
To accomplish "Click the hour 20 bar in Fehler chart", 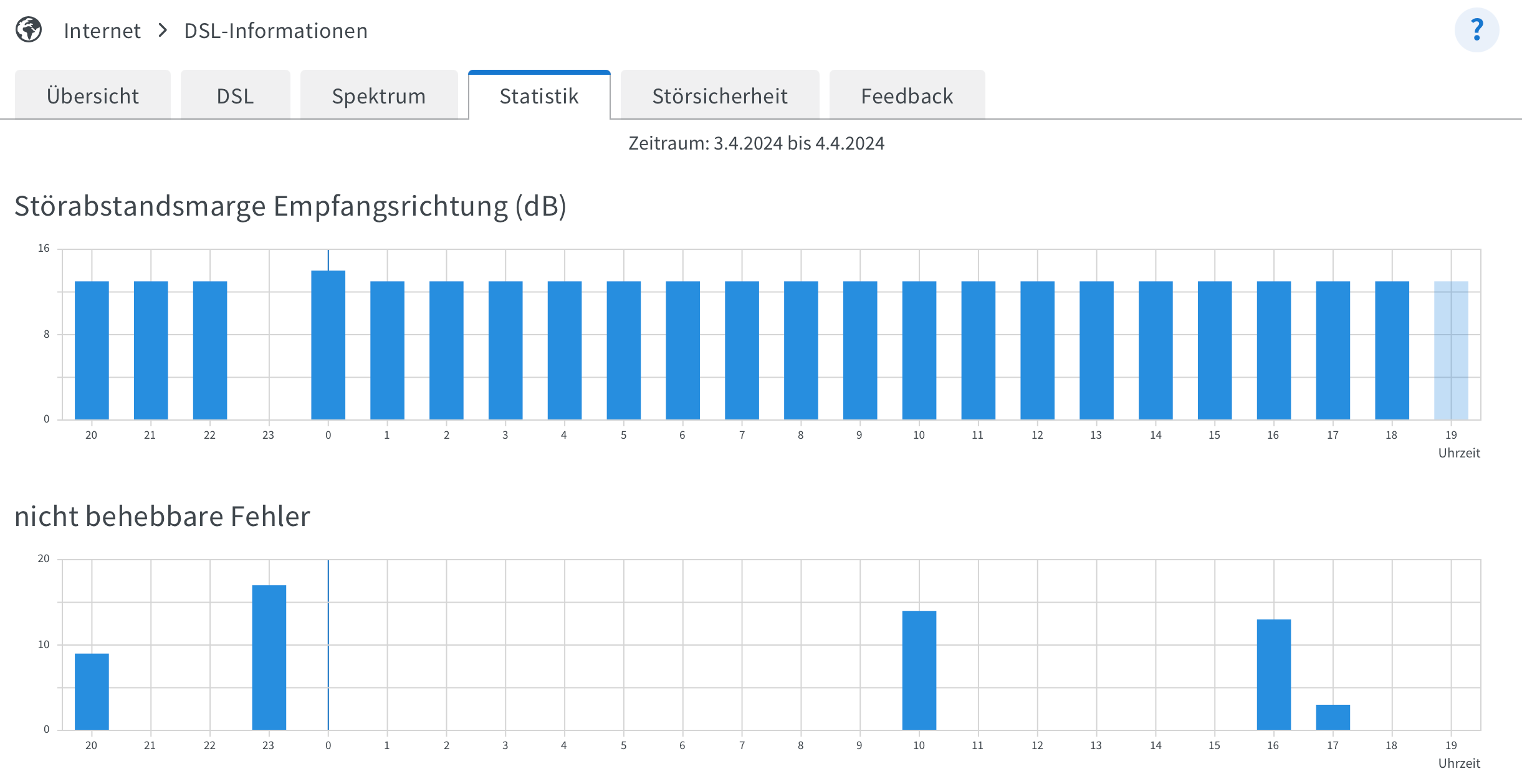I will [92, 692].
